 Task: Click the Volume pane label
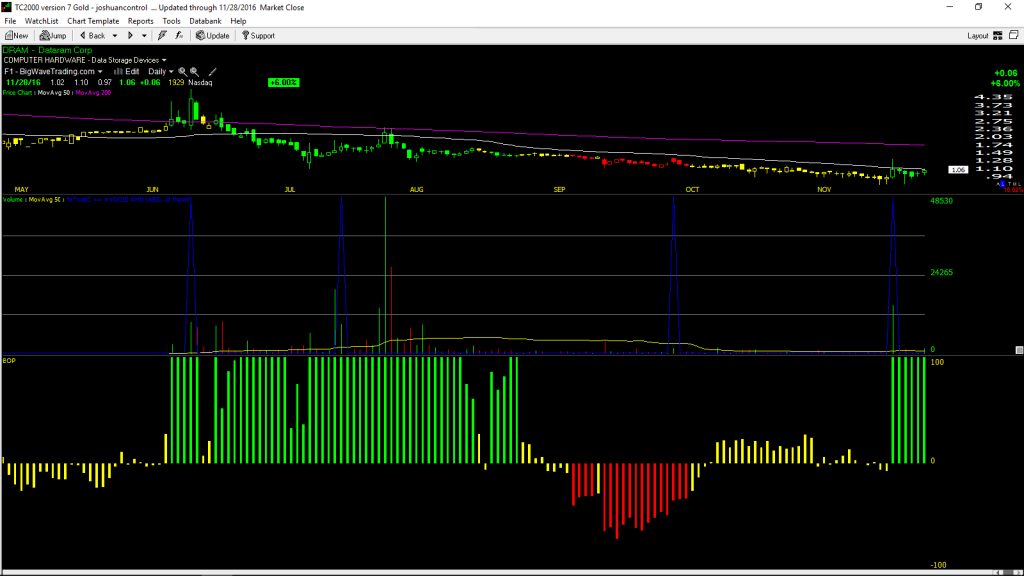[x=12, y=200]
